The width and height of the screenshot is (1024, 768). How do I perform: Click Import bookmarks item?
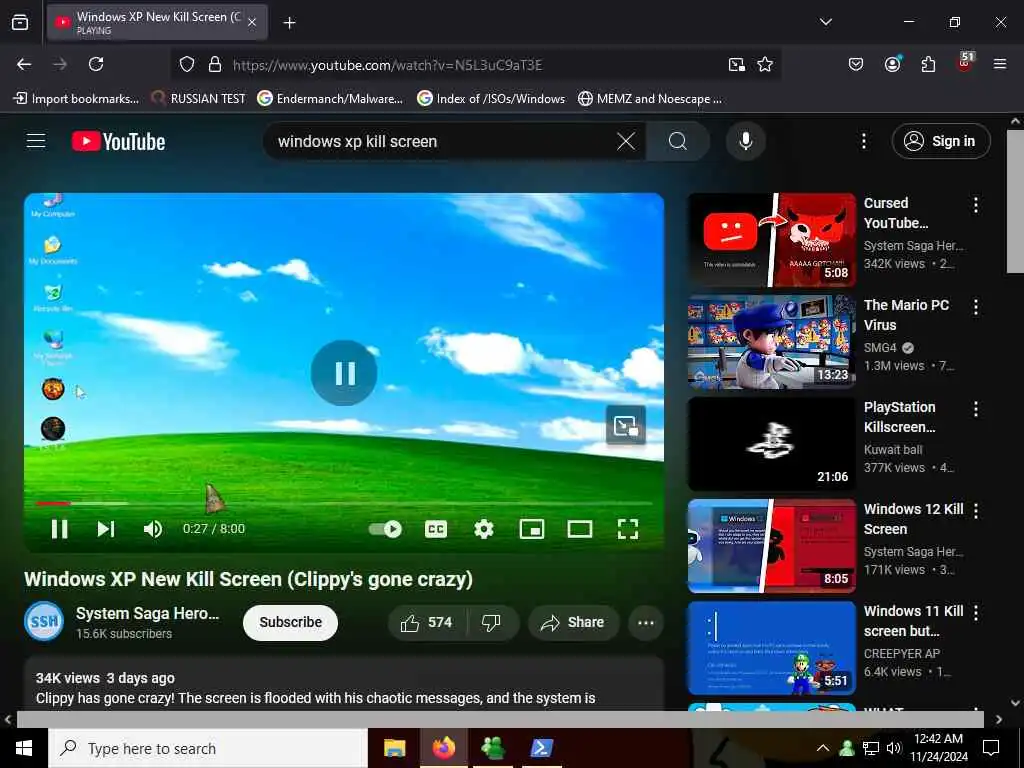coord(76,99)
